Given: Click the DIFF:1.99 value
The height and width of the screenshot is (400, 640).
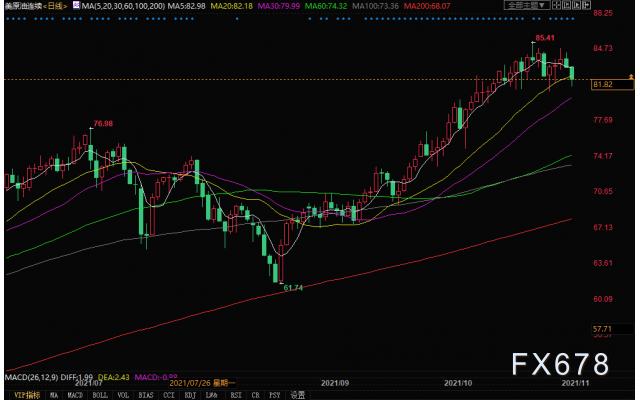Looking at the screenshot, I should tap(77, 377).
